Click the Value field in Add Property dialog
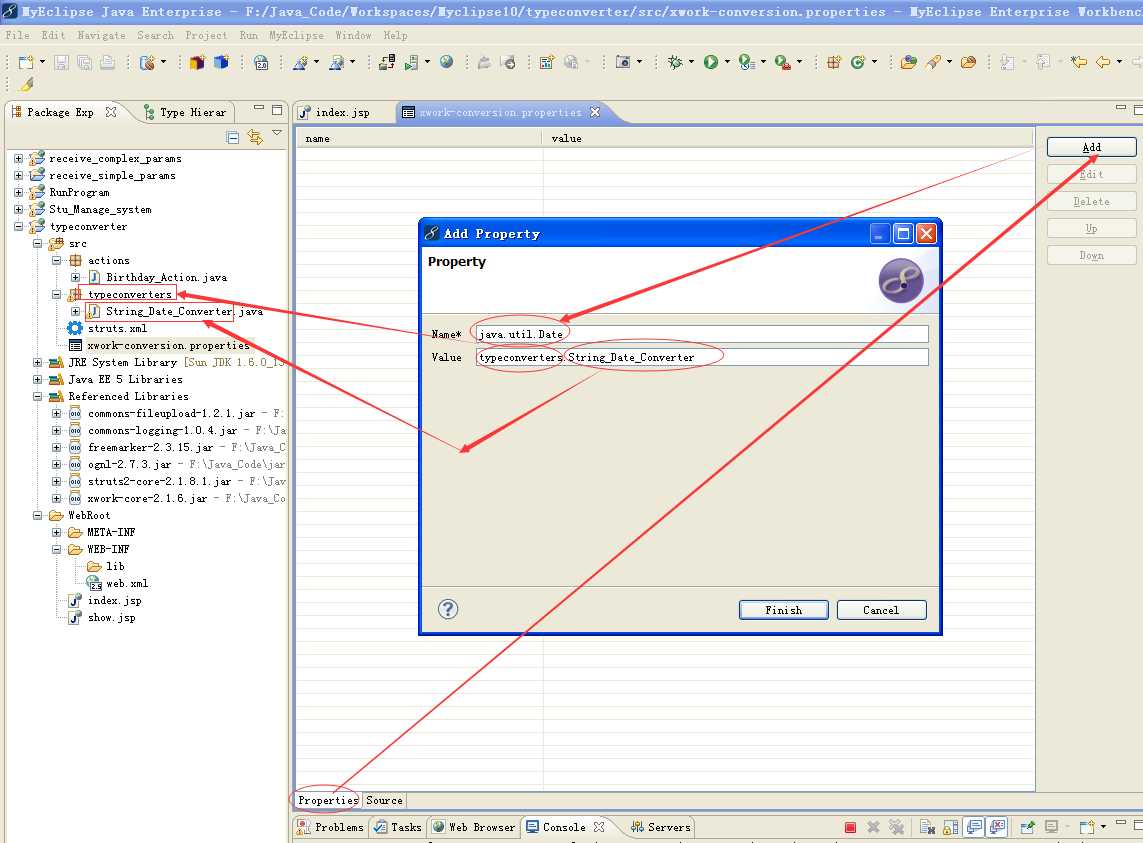1143x843 pixels. [702, 357]
